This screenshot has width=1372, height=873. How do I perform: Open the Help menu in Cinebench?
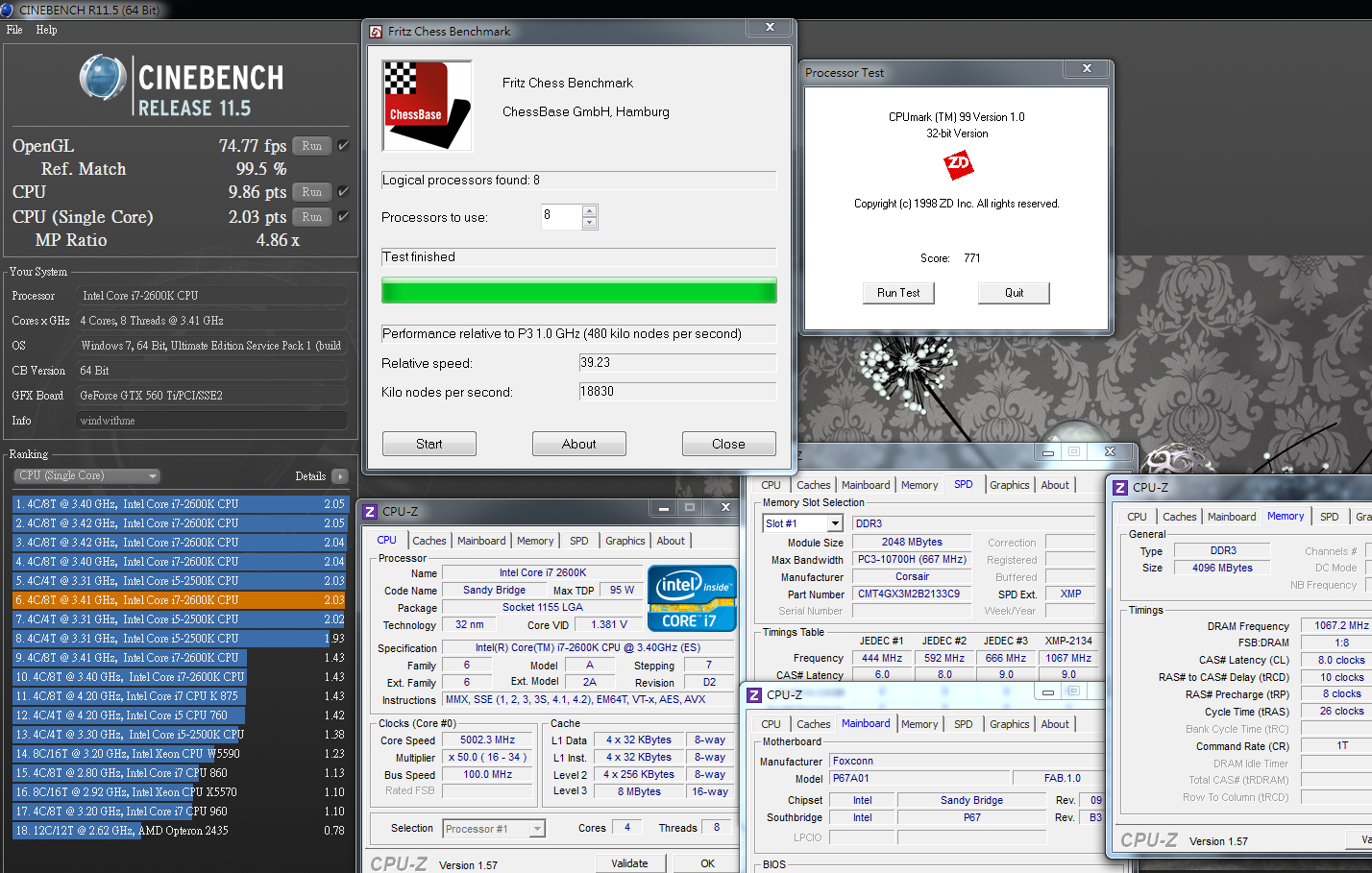(x=47, y=30)
